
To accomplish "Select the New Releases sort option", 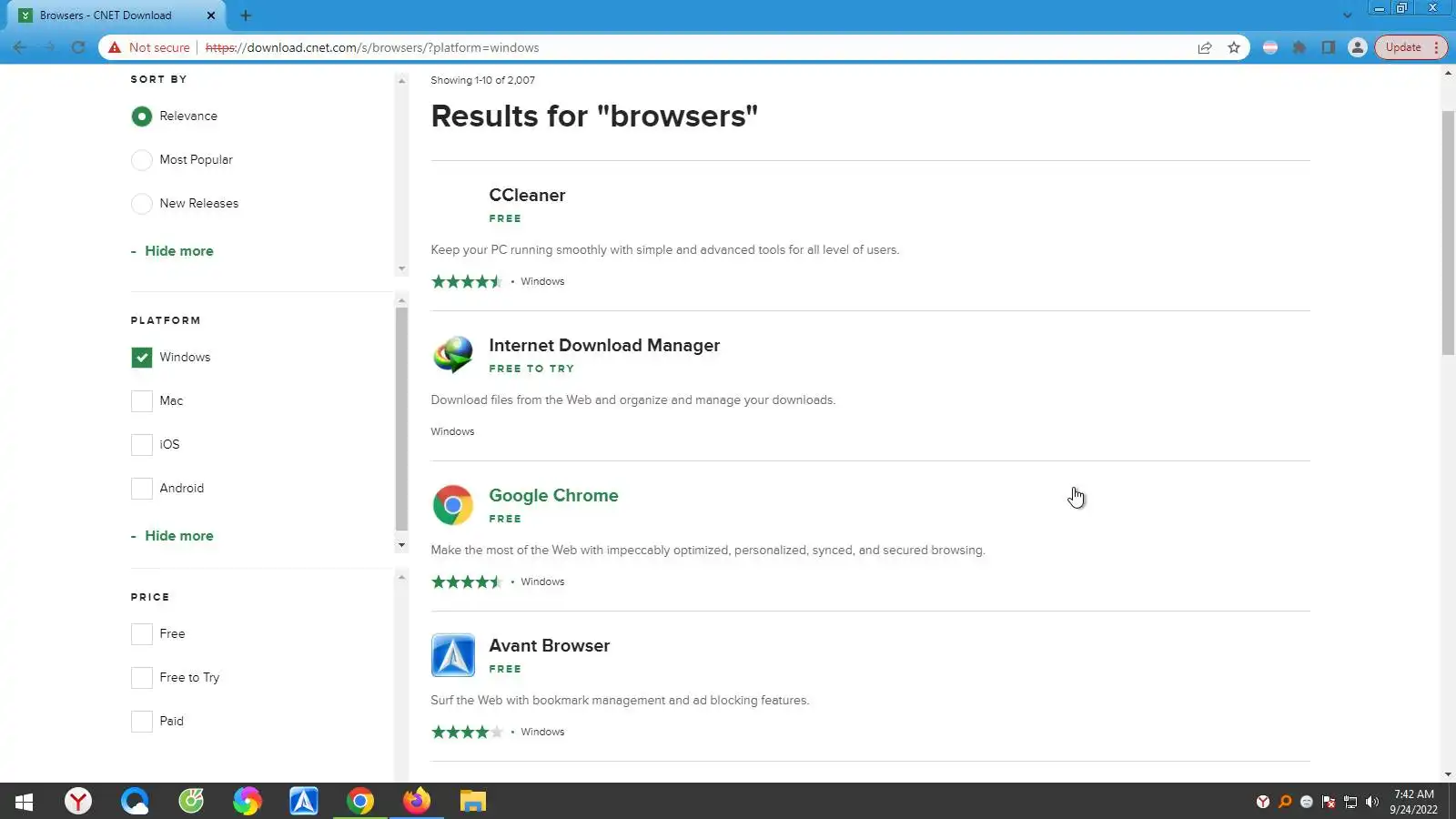I will tap(142, 204).
